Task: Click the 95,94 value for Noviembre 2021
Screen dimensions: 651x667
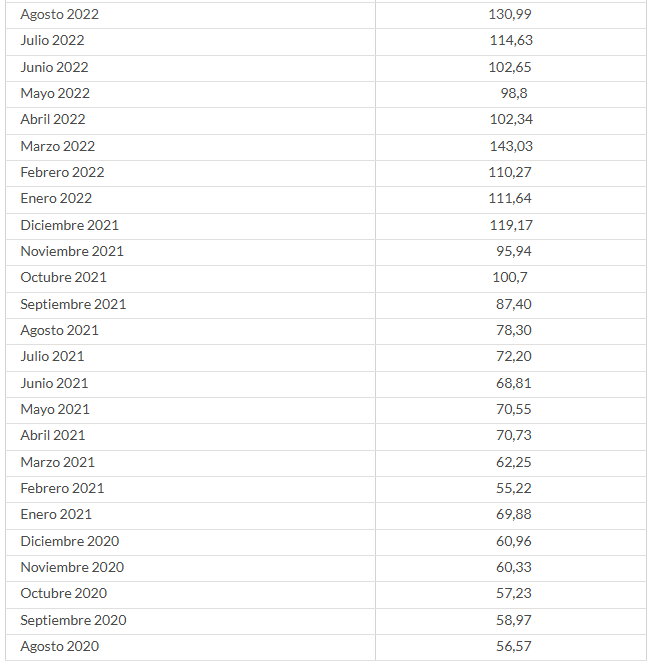Action: pyautogui.click(x=514, y=251)
